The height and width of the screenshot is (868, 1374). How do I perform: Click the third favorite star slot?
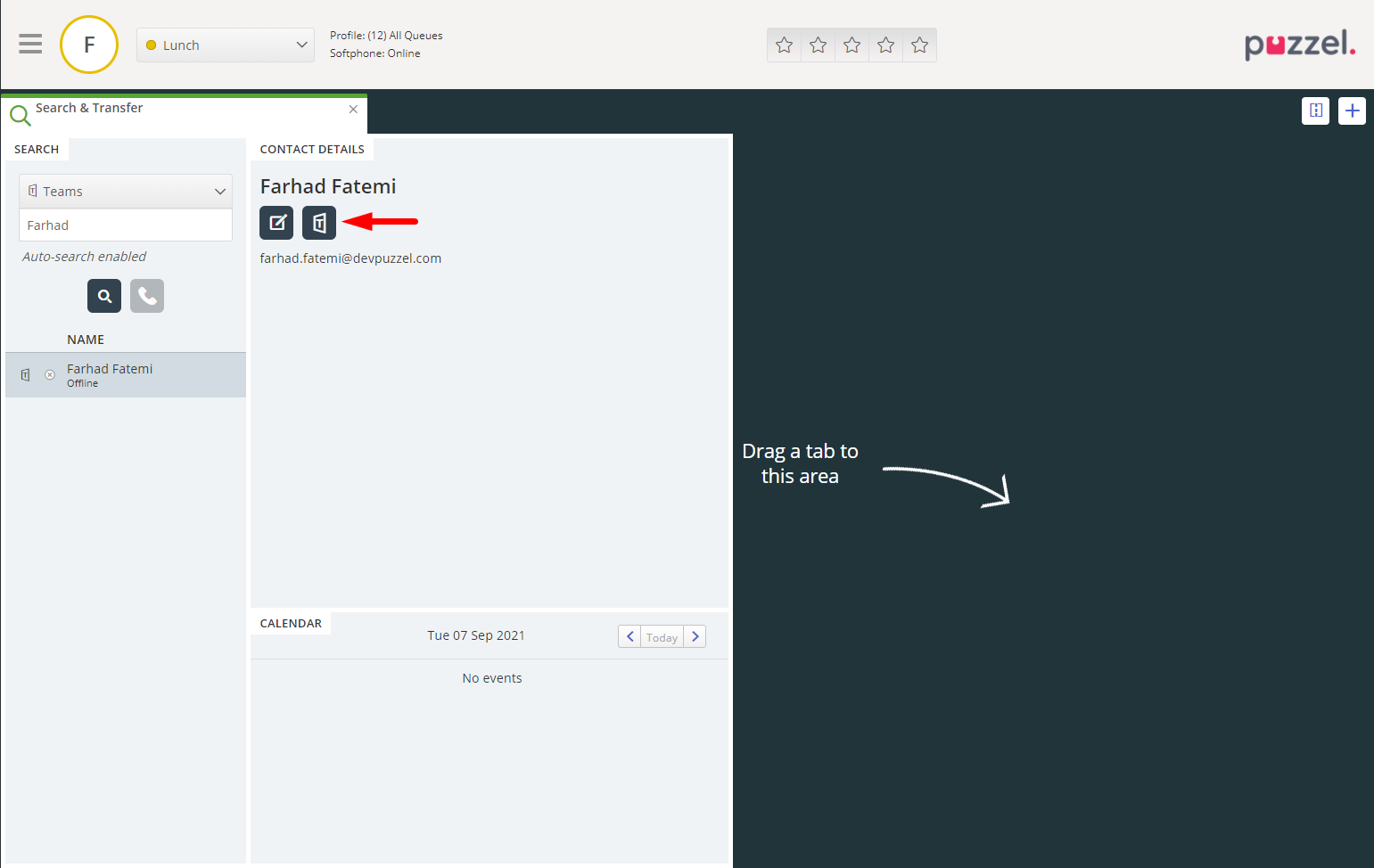click(852, 45)
